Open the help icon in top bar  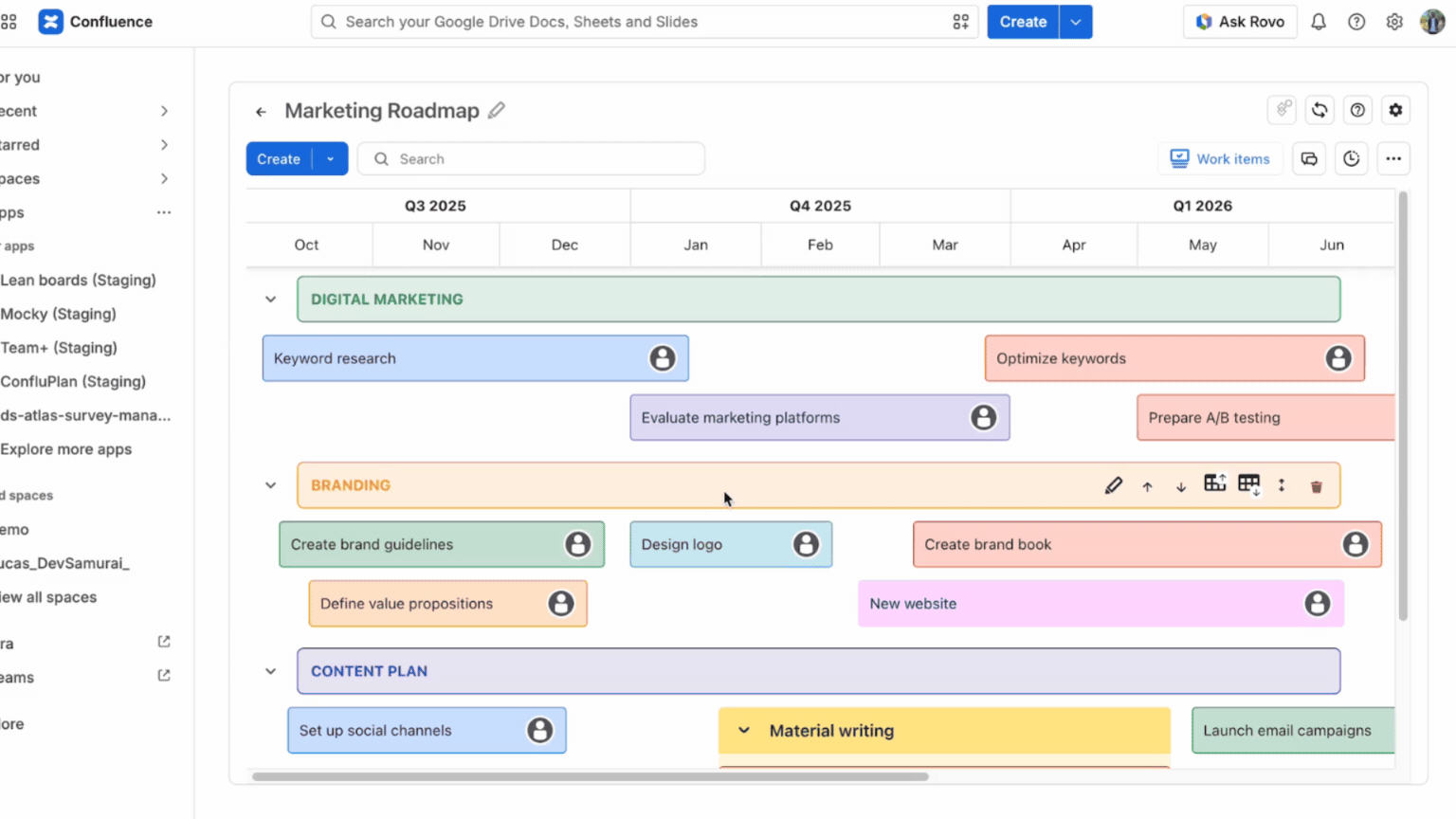pyautogui.click(x=1356, y=22)
